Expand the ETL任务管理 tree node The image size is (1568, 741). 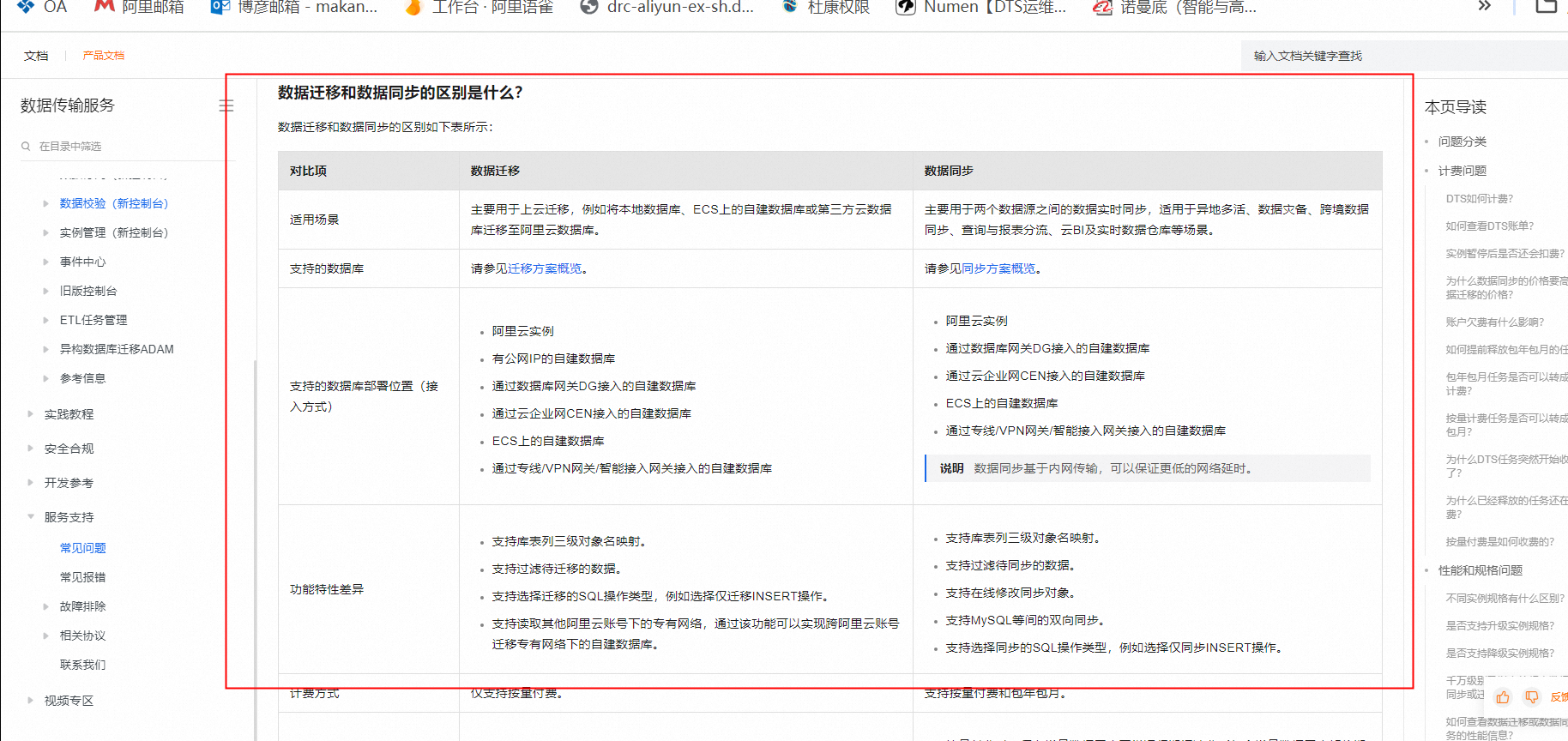[45, 320]
